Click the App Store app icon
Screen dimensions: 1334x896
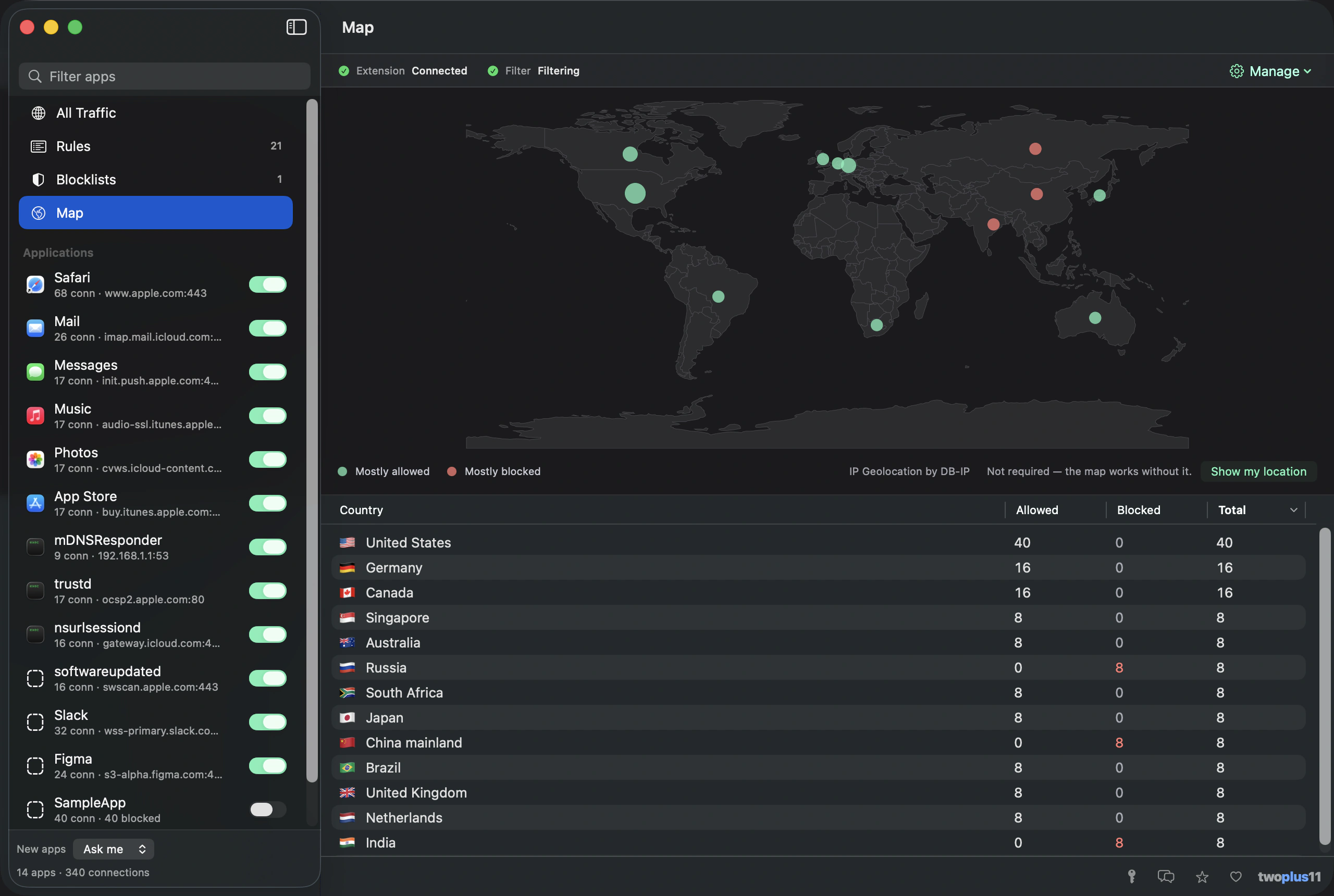[35, 503]
